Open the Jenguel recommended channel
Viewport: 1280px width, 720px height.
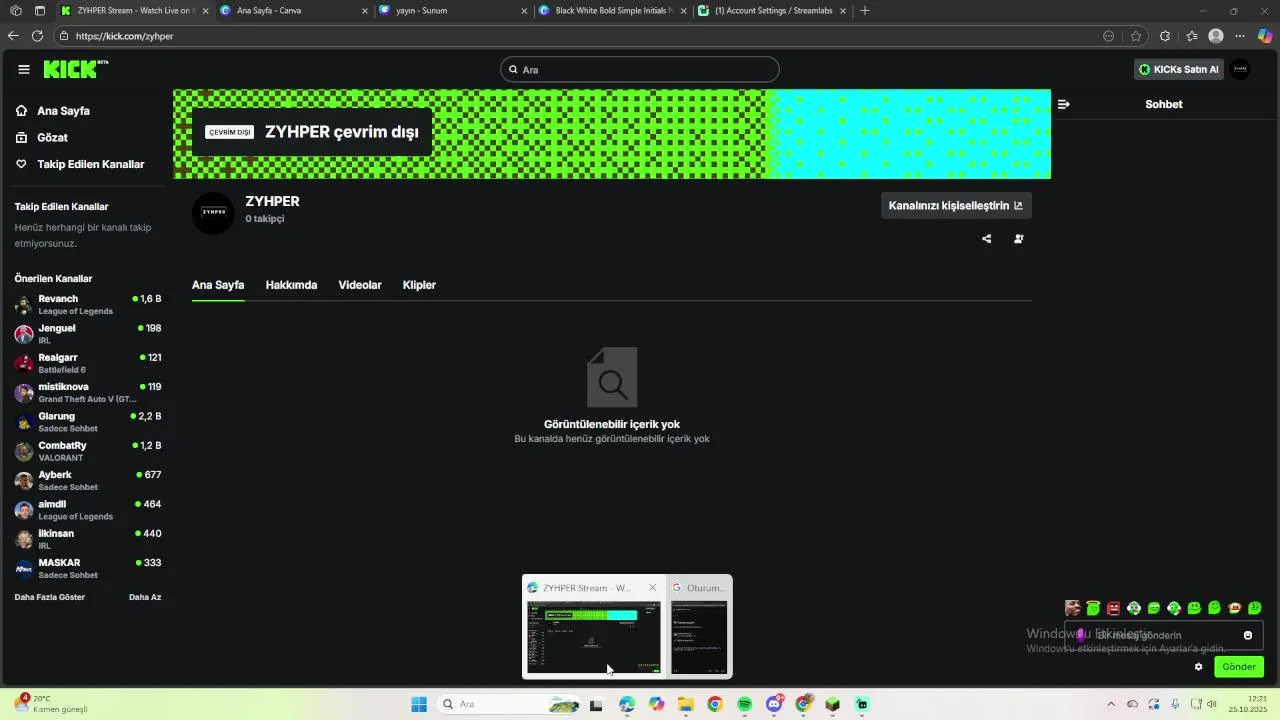point(87,334)
